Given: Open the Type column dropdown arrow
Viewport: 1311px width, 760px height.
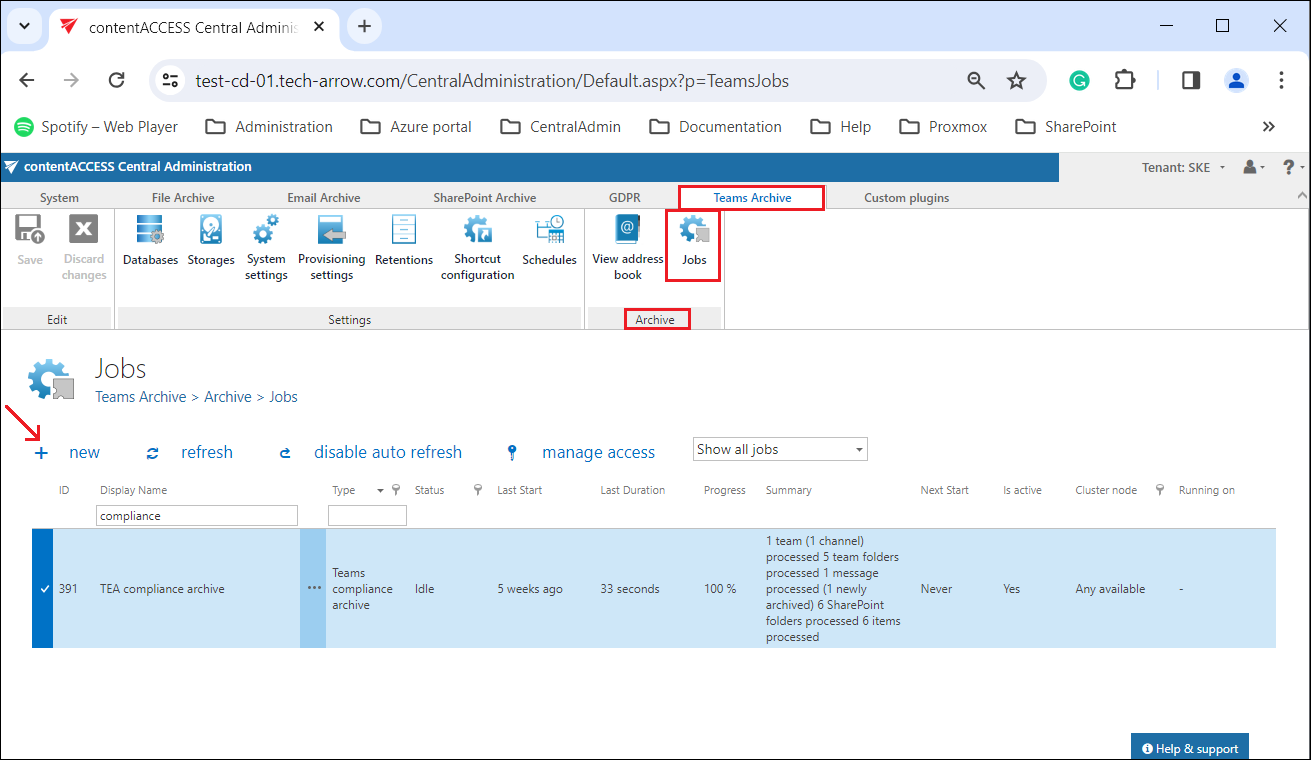Looking at the screenshot, I should (x=380, y=491).
